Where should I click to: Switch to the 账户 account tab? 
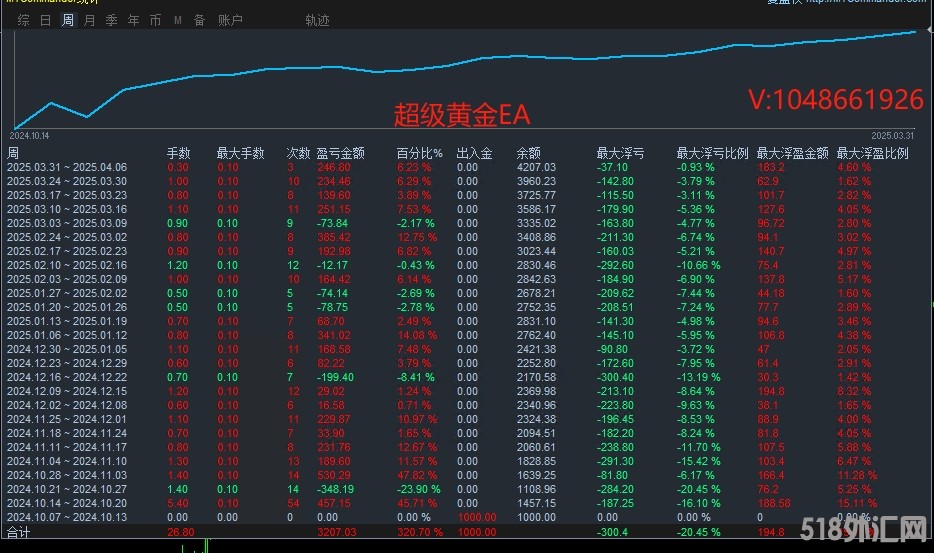coord(230,20)
